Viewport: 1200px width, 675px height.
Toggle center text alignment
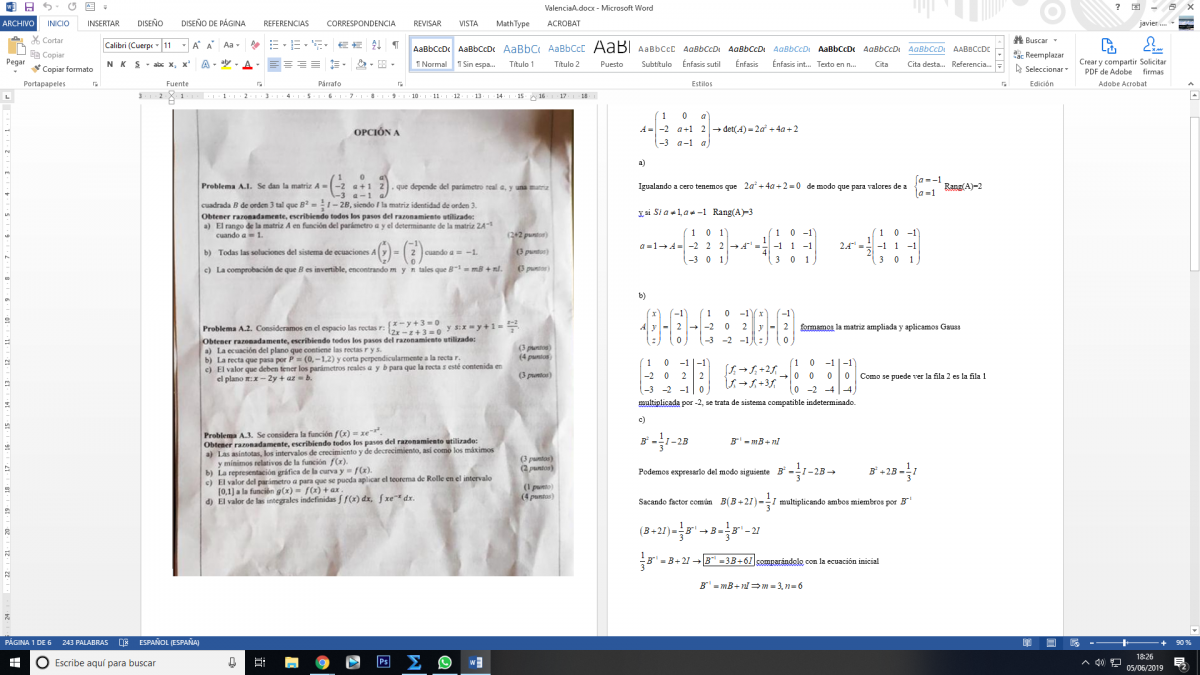pyautogui.click(x=288, y=65)
